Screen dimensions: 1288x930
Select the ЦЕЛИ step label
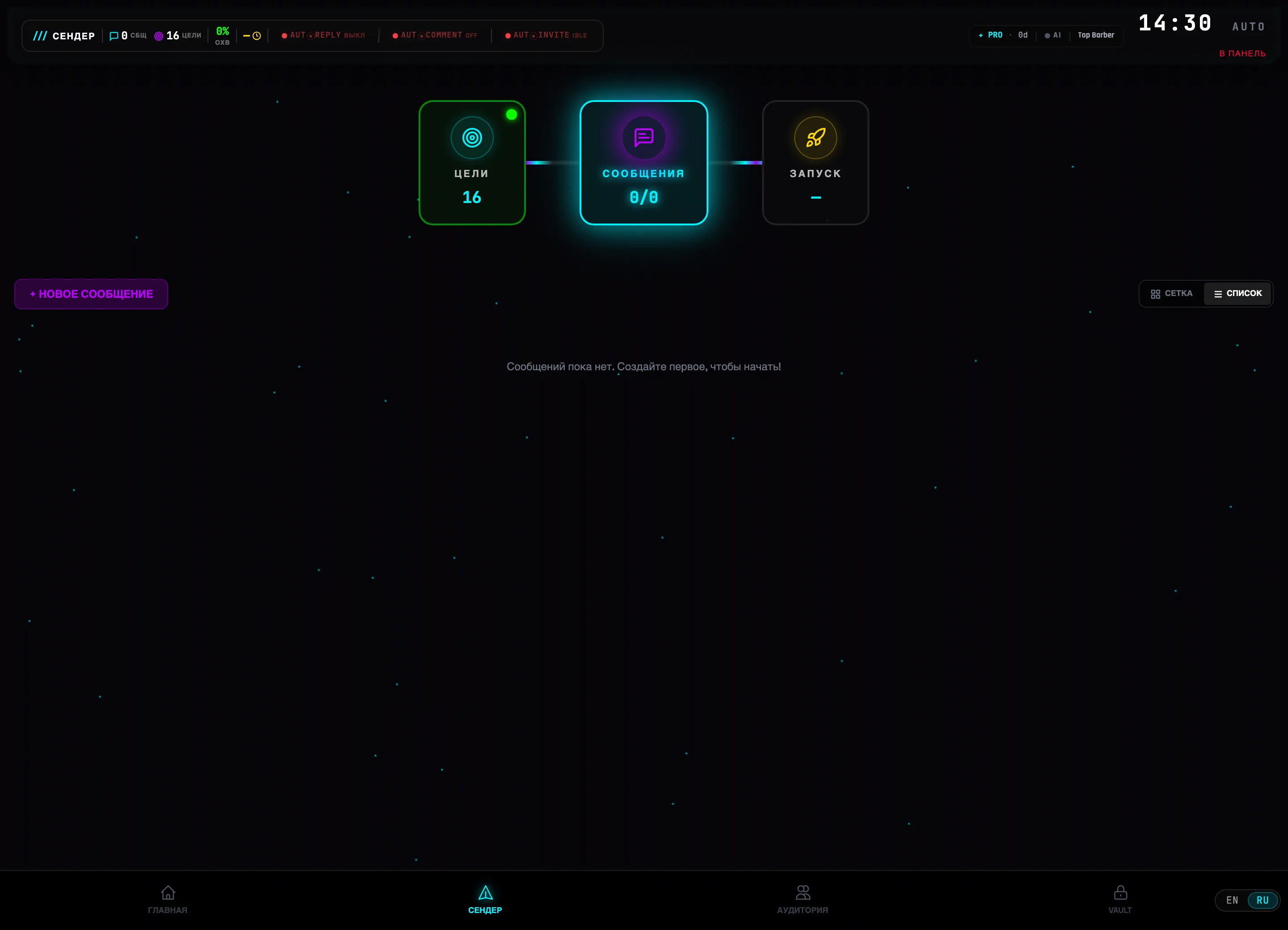click(471, 174)
